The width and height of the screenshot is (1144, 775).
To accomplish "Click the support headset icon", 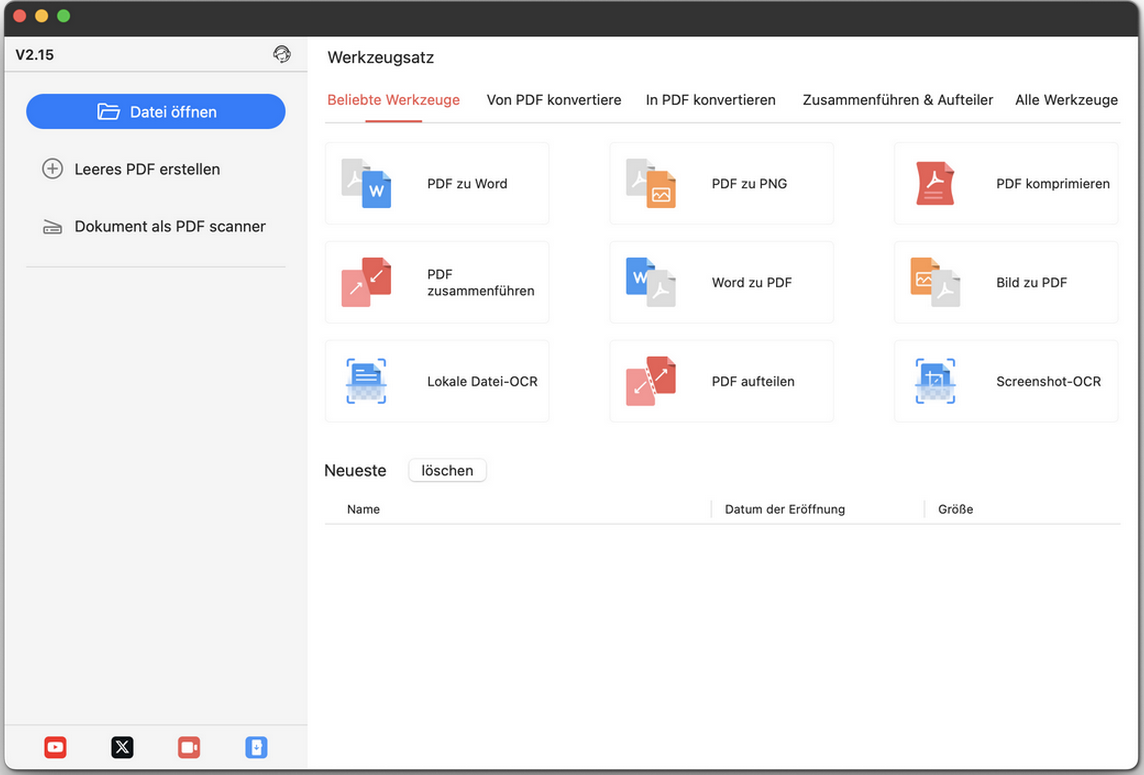I will tap(282, 55).
